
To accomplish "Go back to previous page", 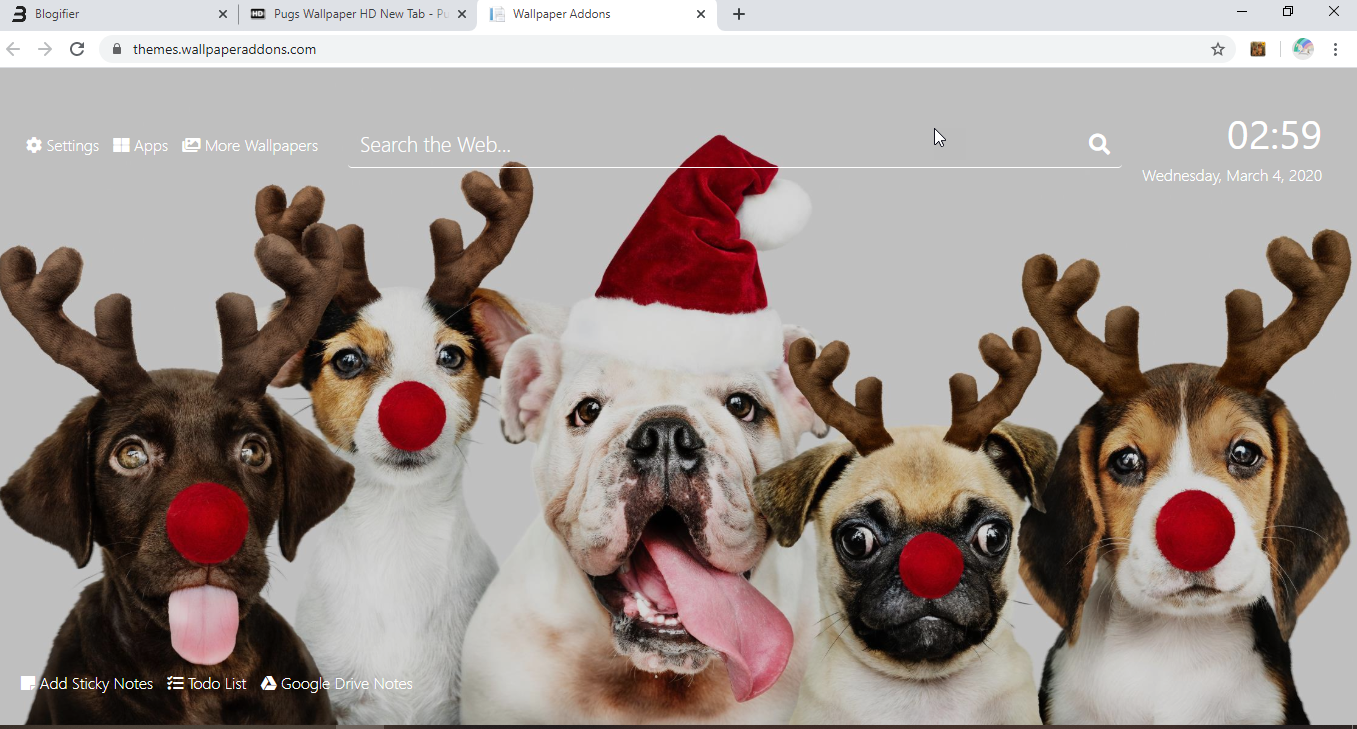I will point(14,49).
